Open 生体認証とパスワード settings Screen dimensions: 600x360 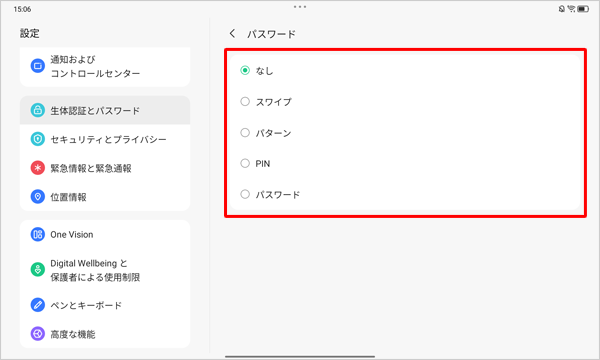click(x=105, y=110)
